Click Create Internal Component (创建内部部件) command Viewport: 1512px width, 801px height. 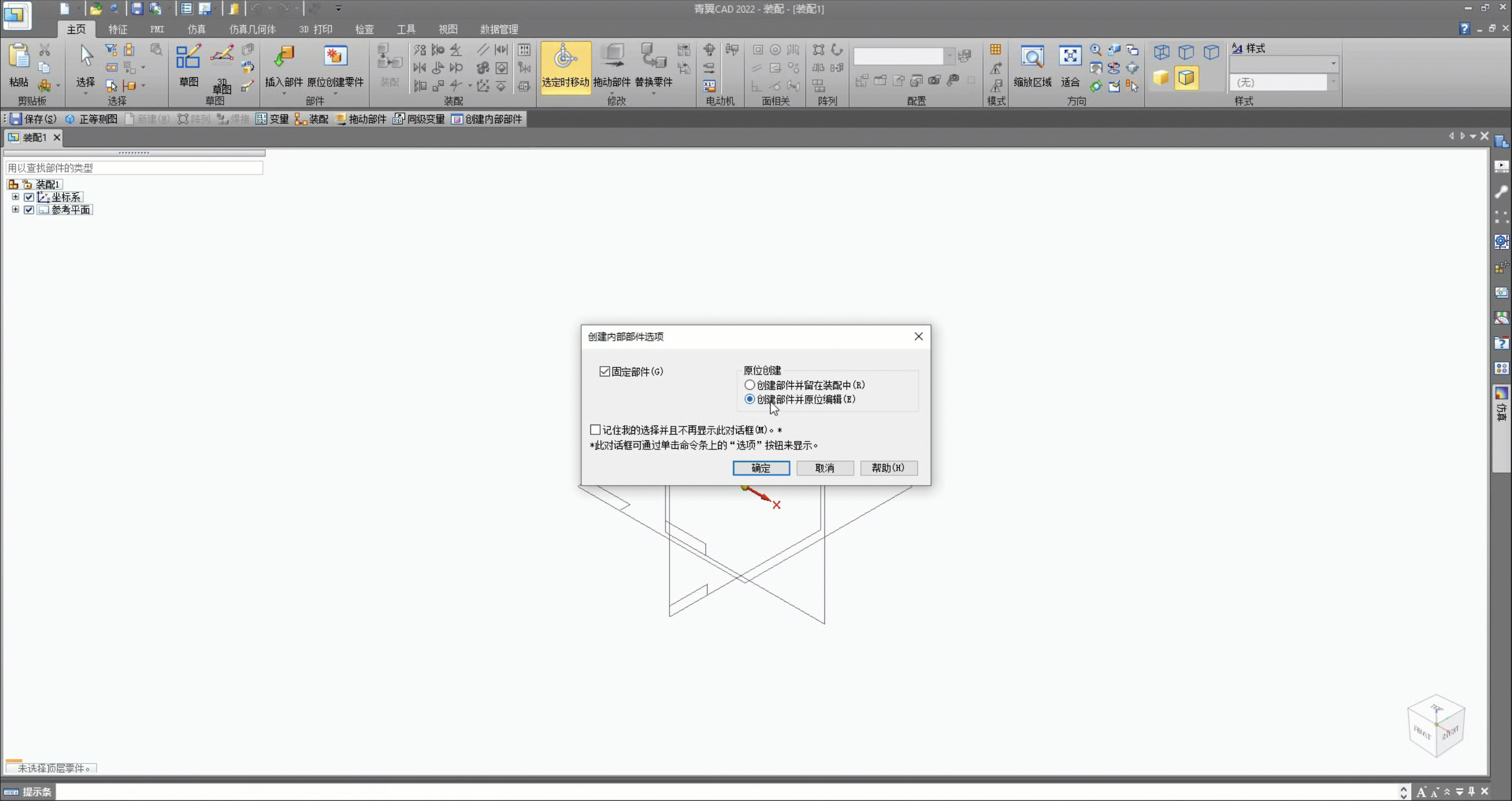(486, 119)
